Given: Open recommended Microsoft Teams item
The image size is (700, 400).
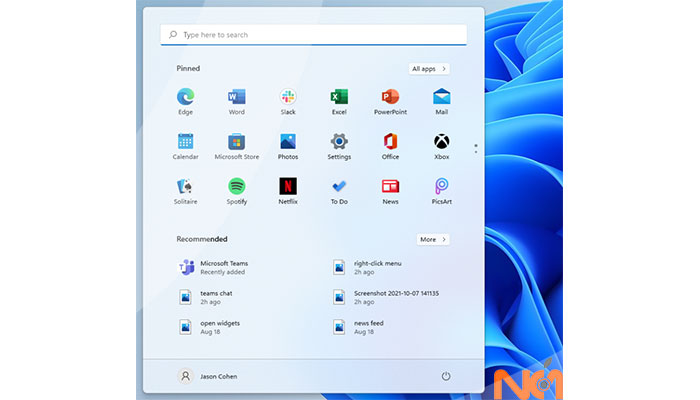Looking at the screenshot, I should click(213, 267).
